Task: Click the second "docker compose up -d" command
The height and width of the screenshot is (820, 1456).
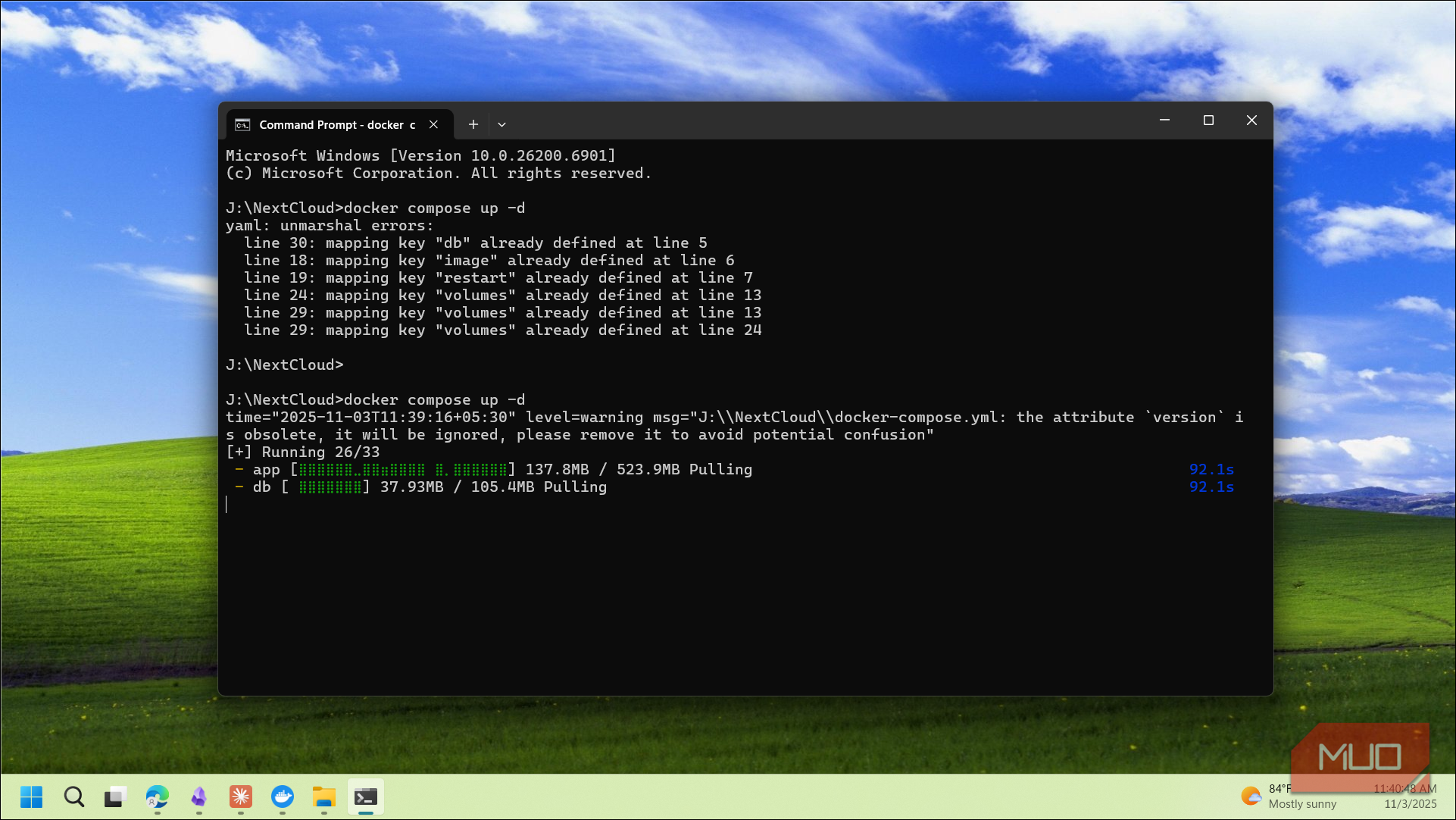Action: [435, 400]
